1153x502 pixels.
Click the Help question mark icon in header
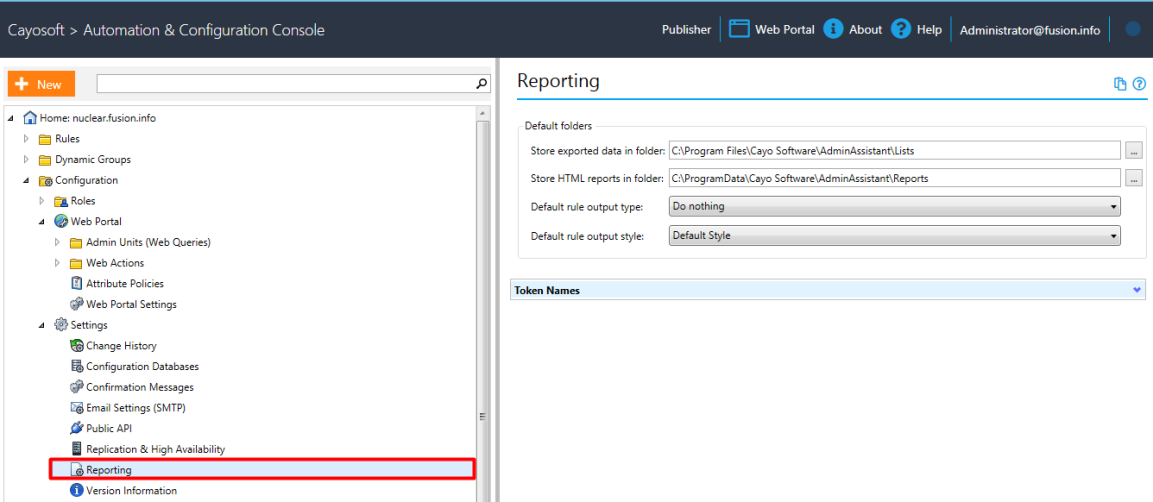[x=901, y=29]
